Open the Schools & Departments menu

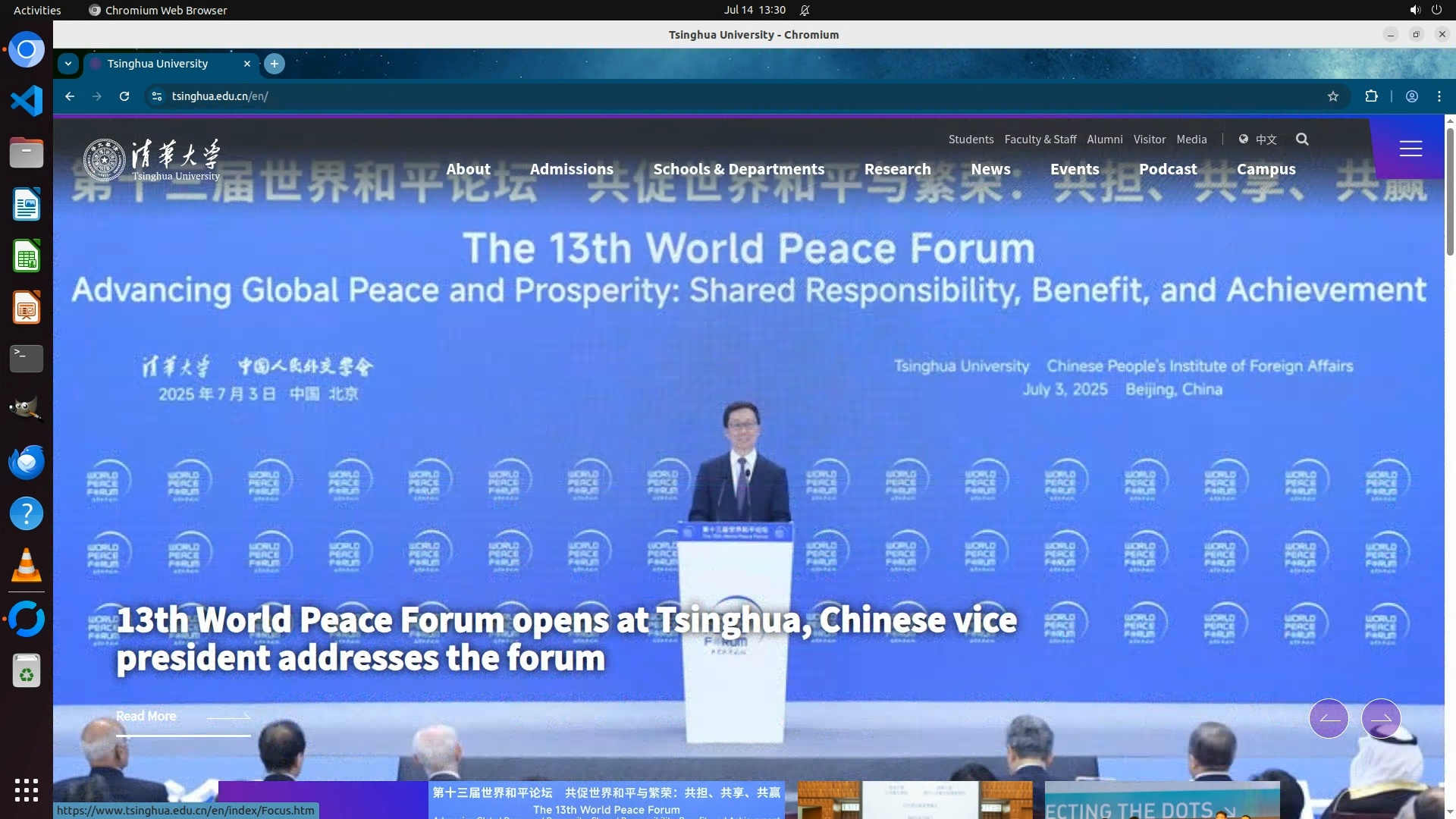click(739, 169)
